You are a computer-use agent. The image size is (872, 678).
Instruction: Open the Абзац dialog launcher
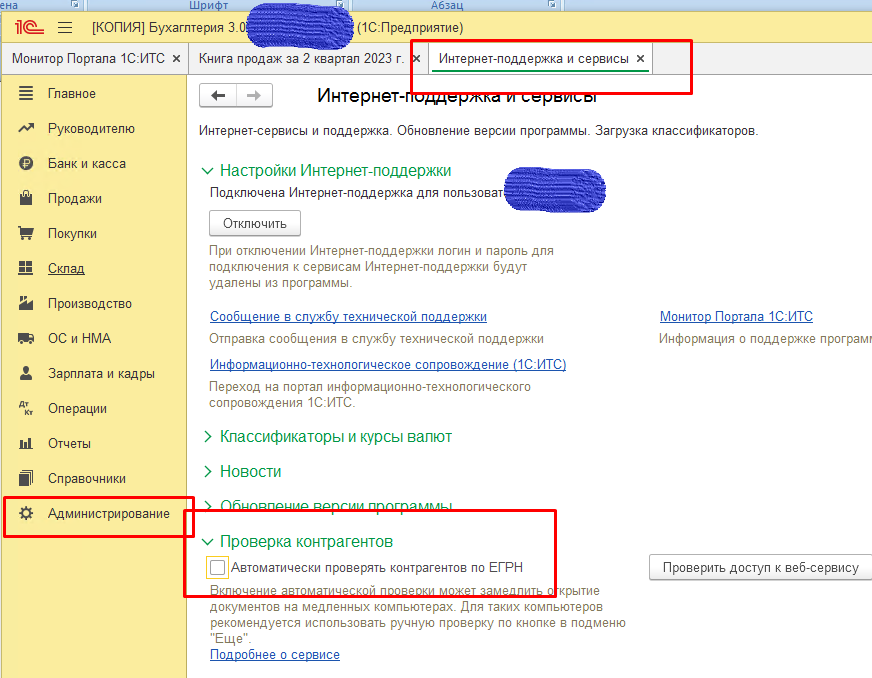coord(552,4)
